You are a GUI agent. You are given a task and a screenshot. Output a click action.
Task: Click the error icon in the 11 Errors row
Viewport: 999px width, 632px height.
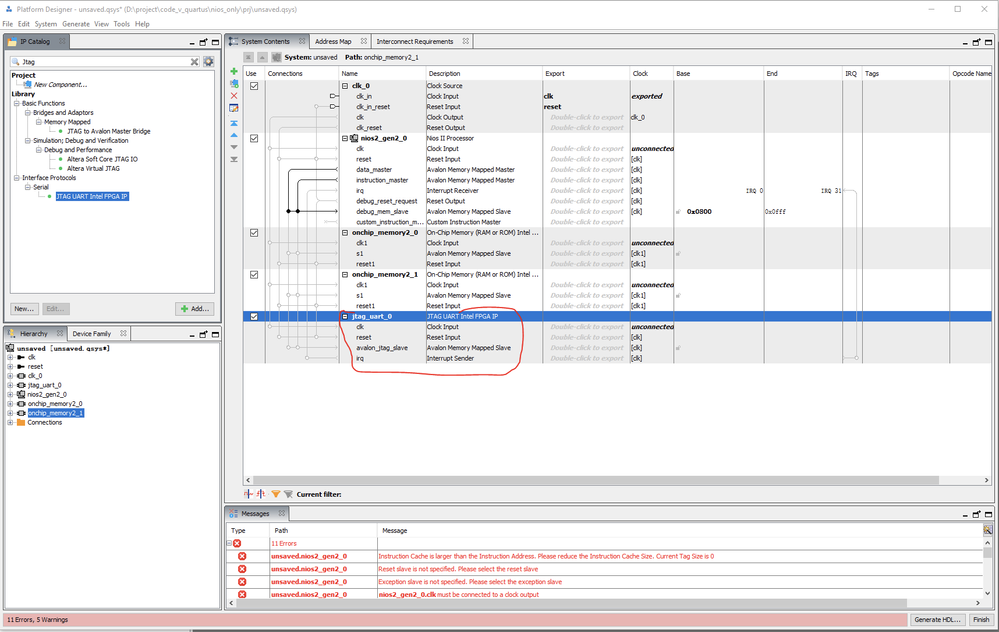(x=237, y=543)
